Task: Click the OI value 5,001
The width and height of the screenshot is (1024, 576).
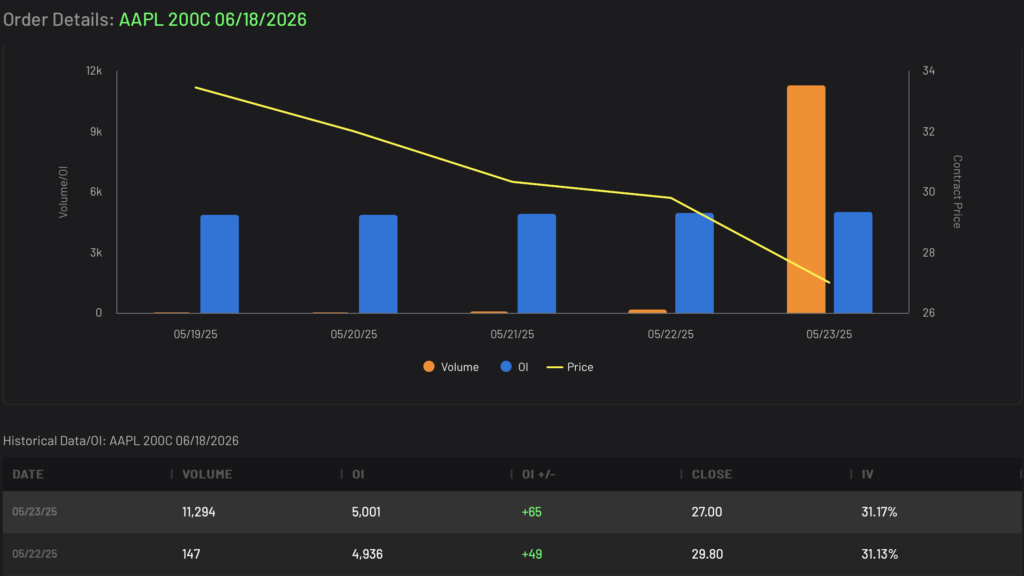Action: click(x=366, y=512)
